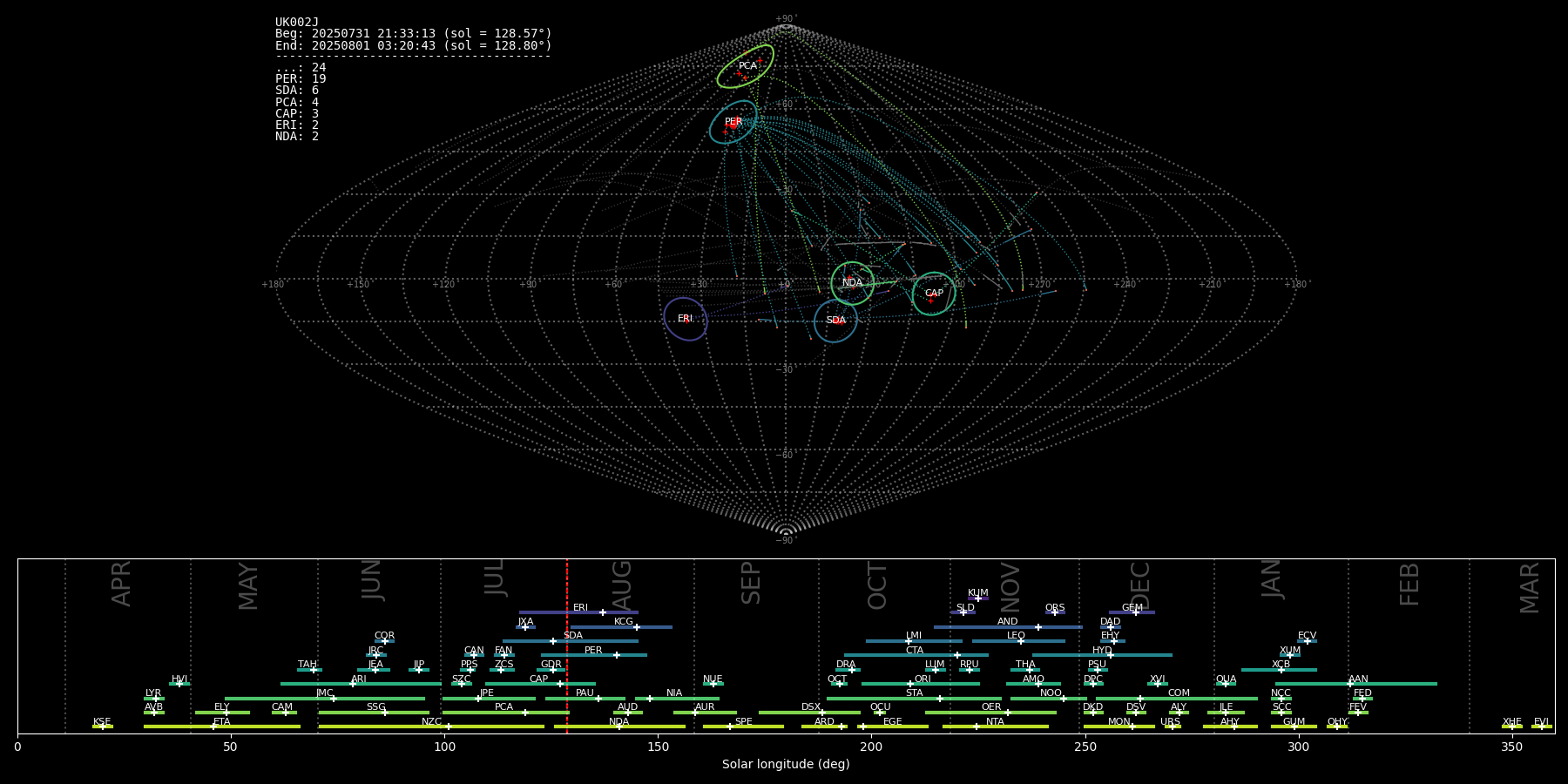Click the COM shower bar label

1179,693
